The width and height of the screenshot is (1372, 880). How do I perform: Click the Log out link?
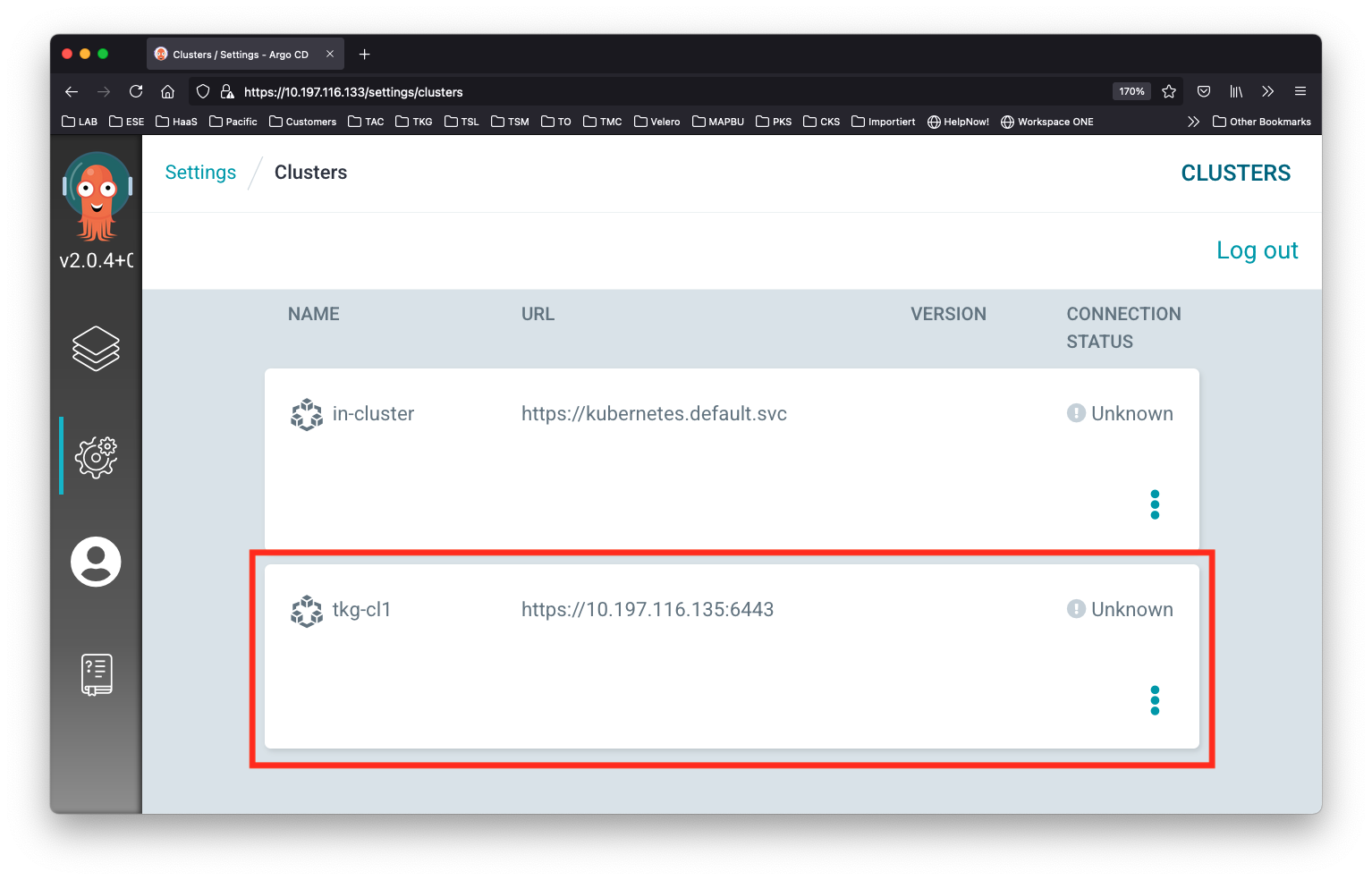pos(1257,250)
